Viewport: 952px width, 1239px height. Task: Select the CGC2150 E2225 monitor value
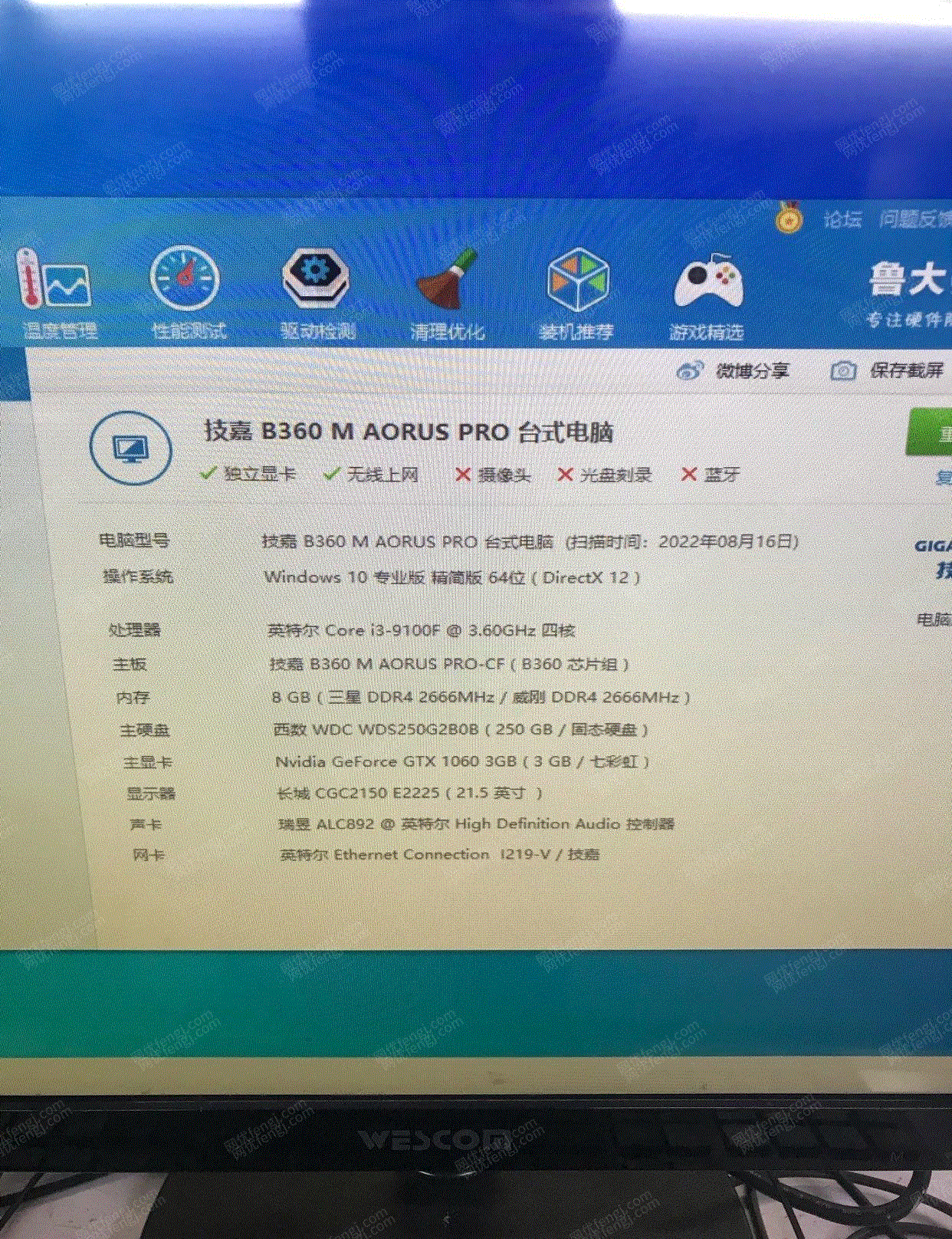(410, 793)
